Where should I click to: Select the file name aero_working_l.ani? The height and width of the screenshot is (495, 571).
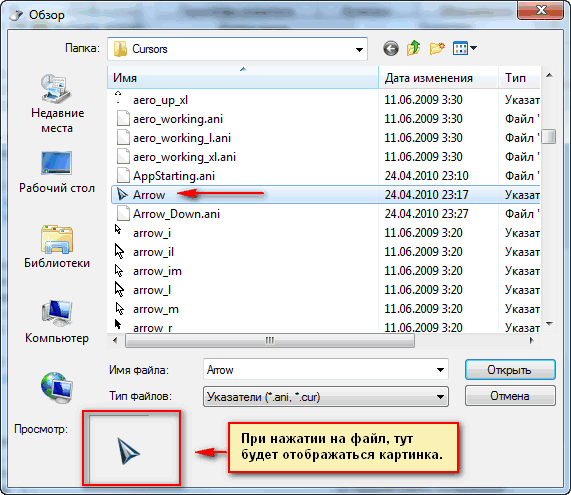(182, 138)
